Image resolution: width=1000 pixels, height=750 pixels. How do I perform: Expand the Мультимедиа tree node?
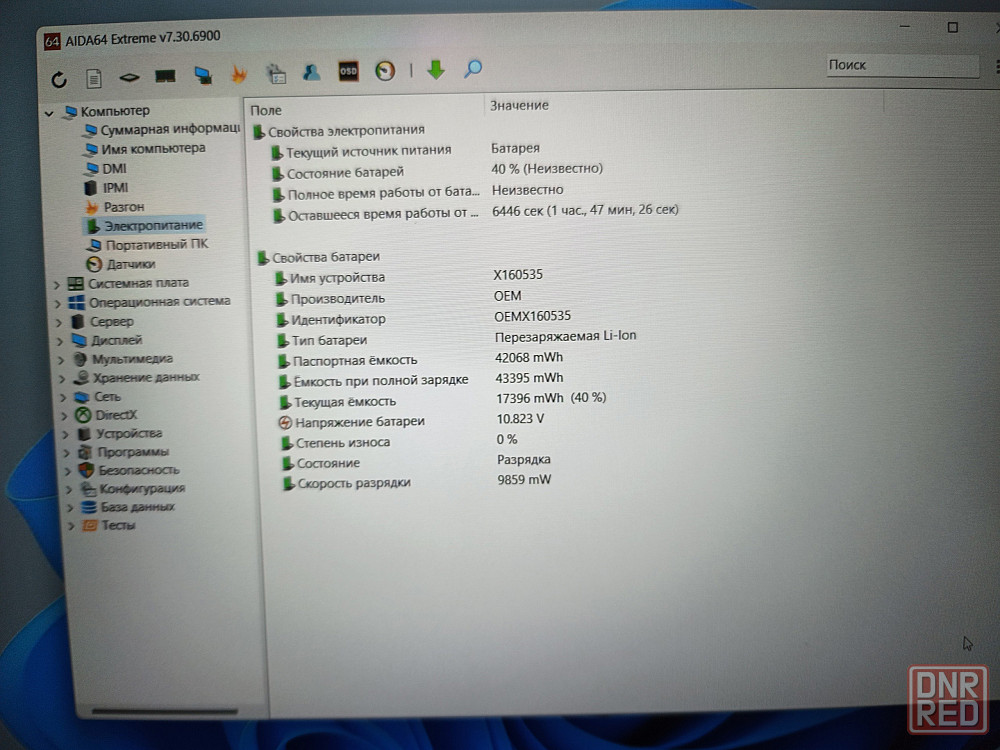pos(62,360)
